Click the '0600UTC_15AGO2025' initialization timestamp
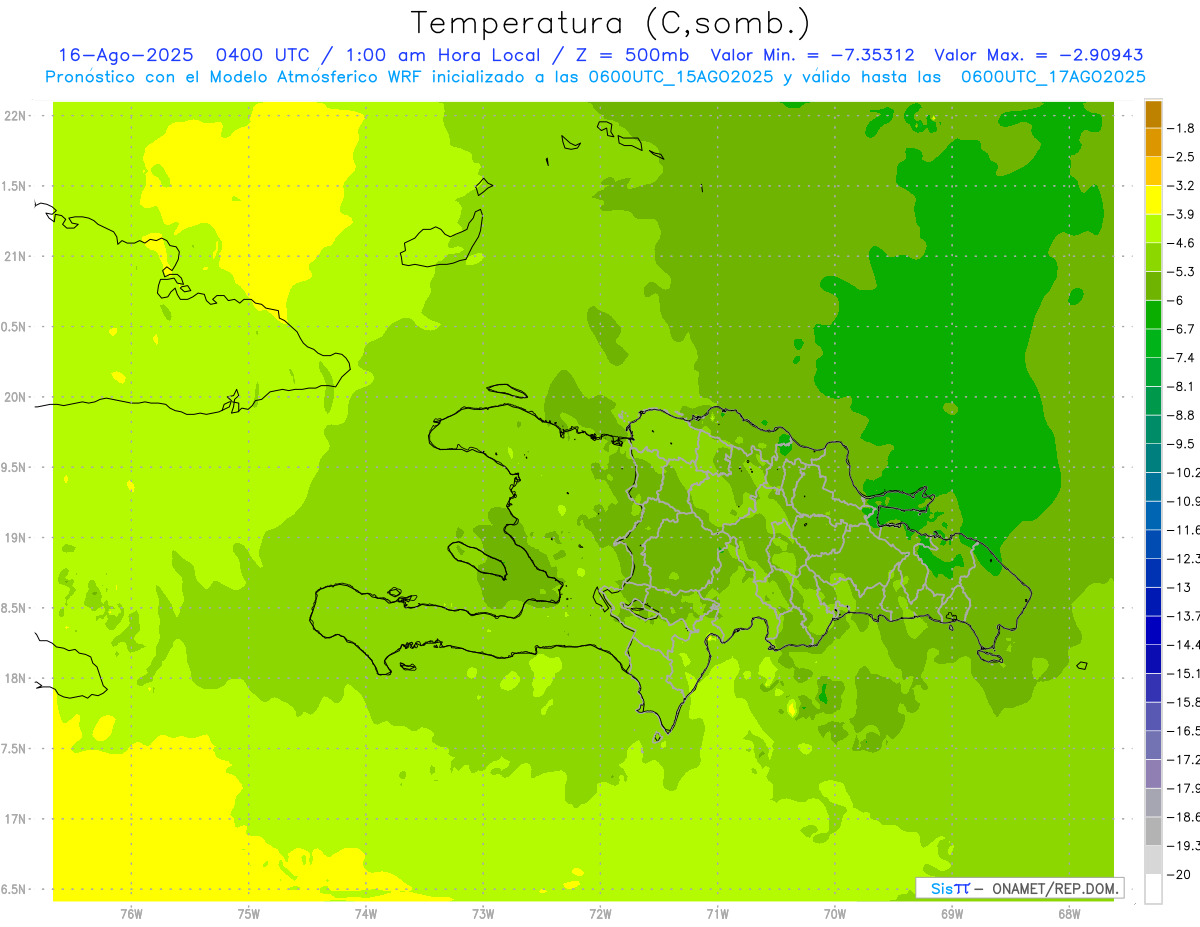 click(679, 76)
